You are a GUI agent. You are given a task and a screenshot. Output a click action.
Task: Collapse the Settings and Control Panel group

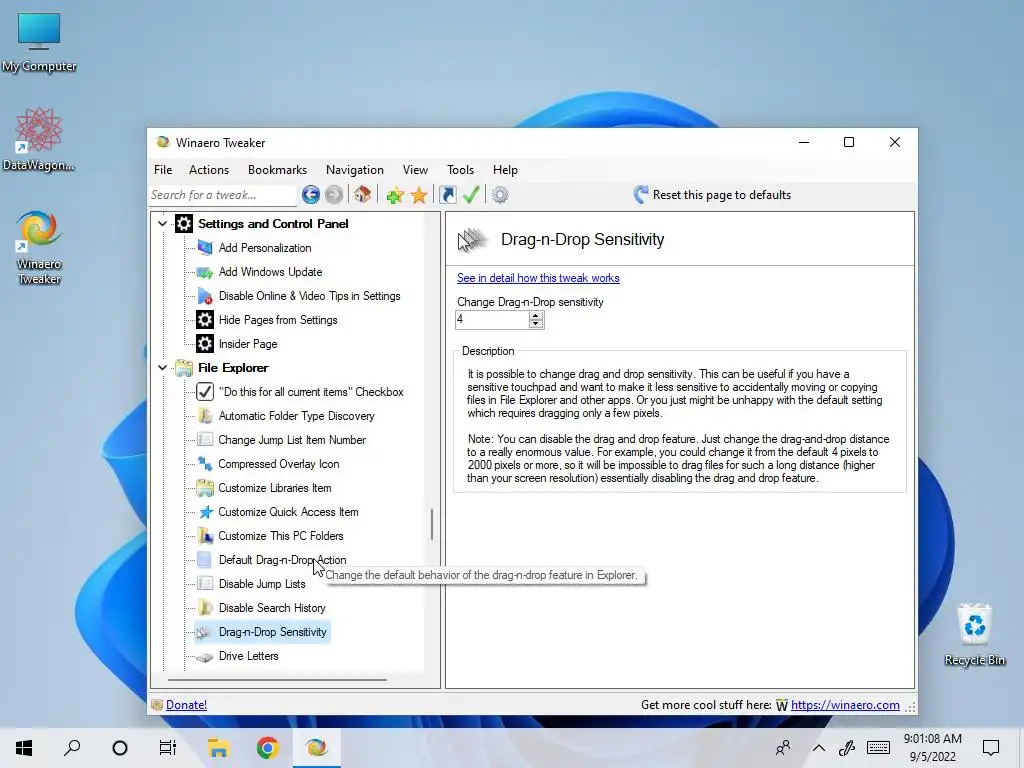click(x=163, y=223)
